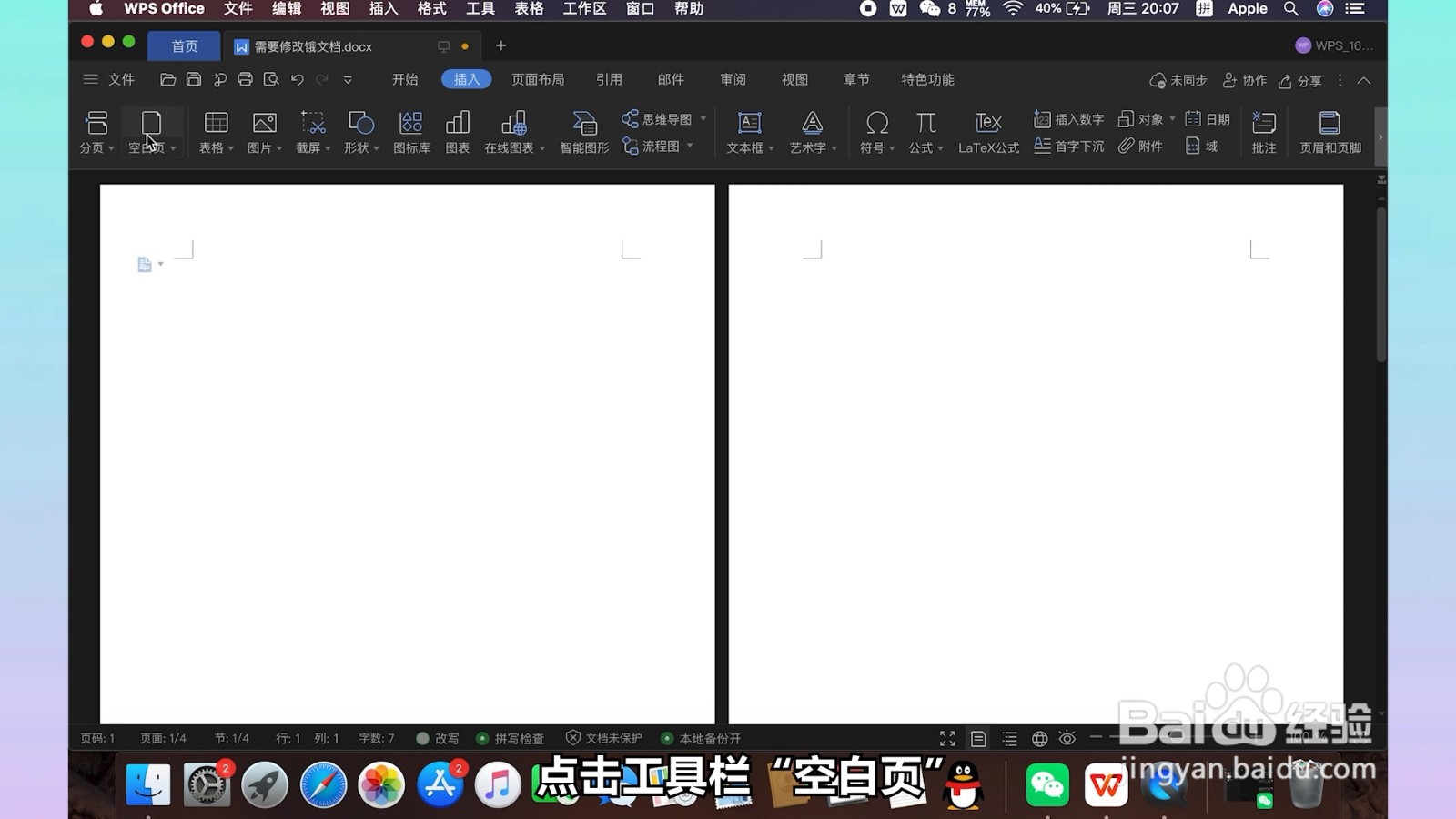Image resolution: width=1456 pixels, height=819 pixels.
Task: Open the WPS 插入 menu in menu bar
Action: tap(382, 9)
